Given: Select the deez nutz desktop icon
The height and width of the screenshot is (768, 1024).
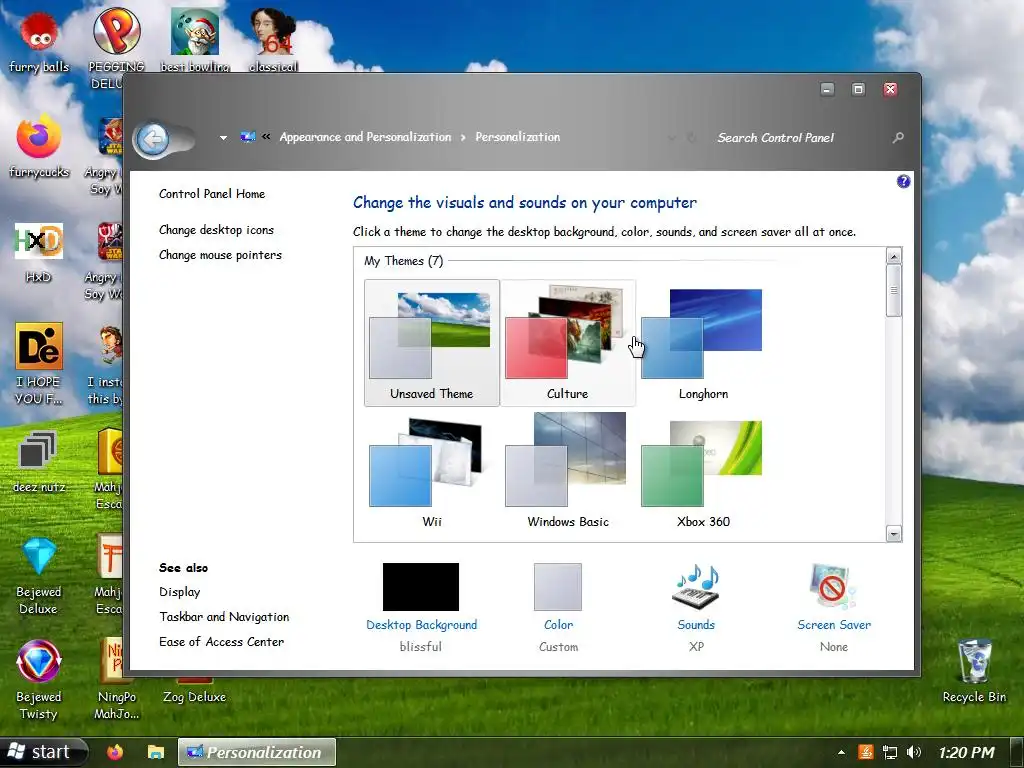Looking at the screenshot, I should coord(39,461).
